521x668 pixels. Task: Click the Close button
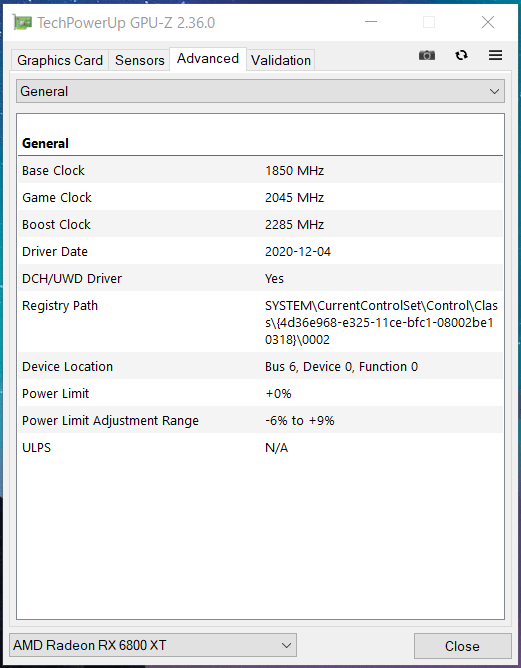[462, 646]
